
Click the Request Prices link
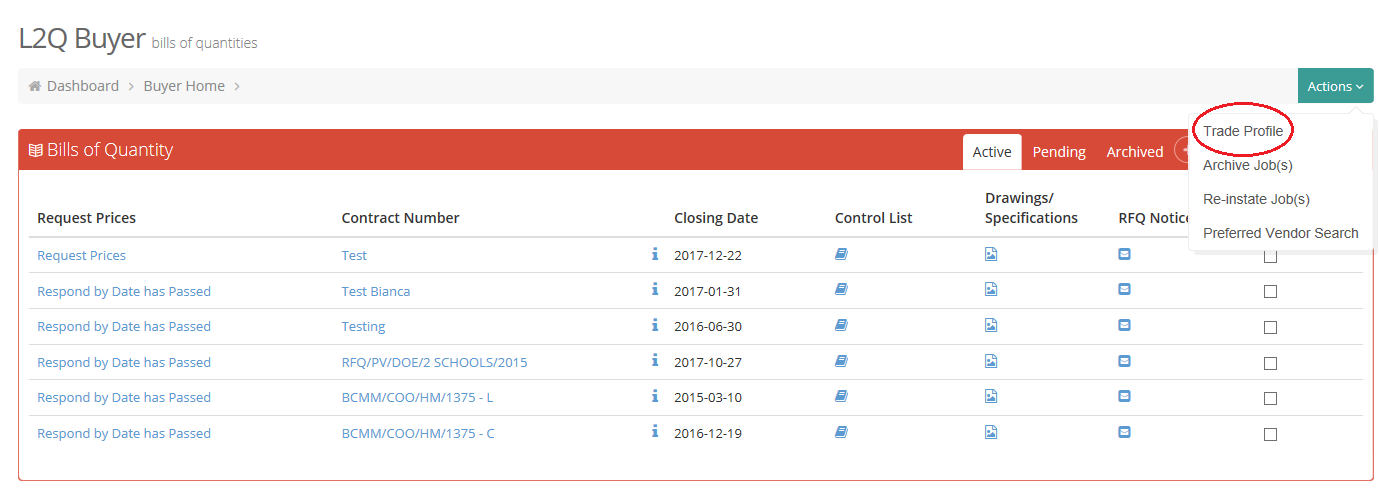81,255
